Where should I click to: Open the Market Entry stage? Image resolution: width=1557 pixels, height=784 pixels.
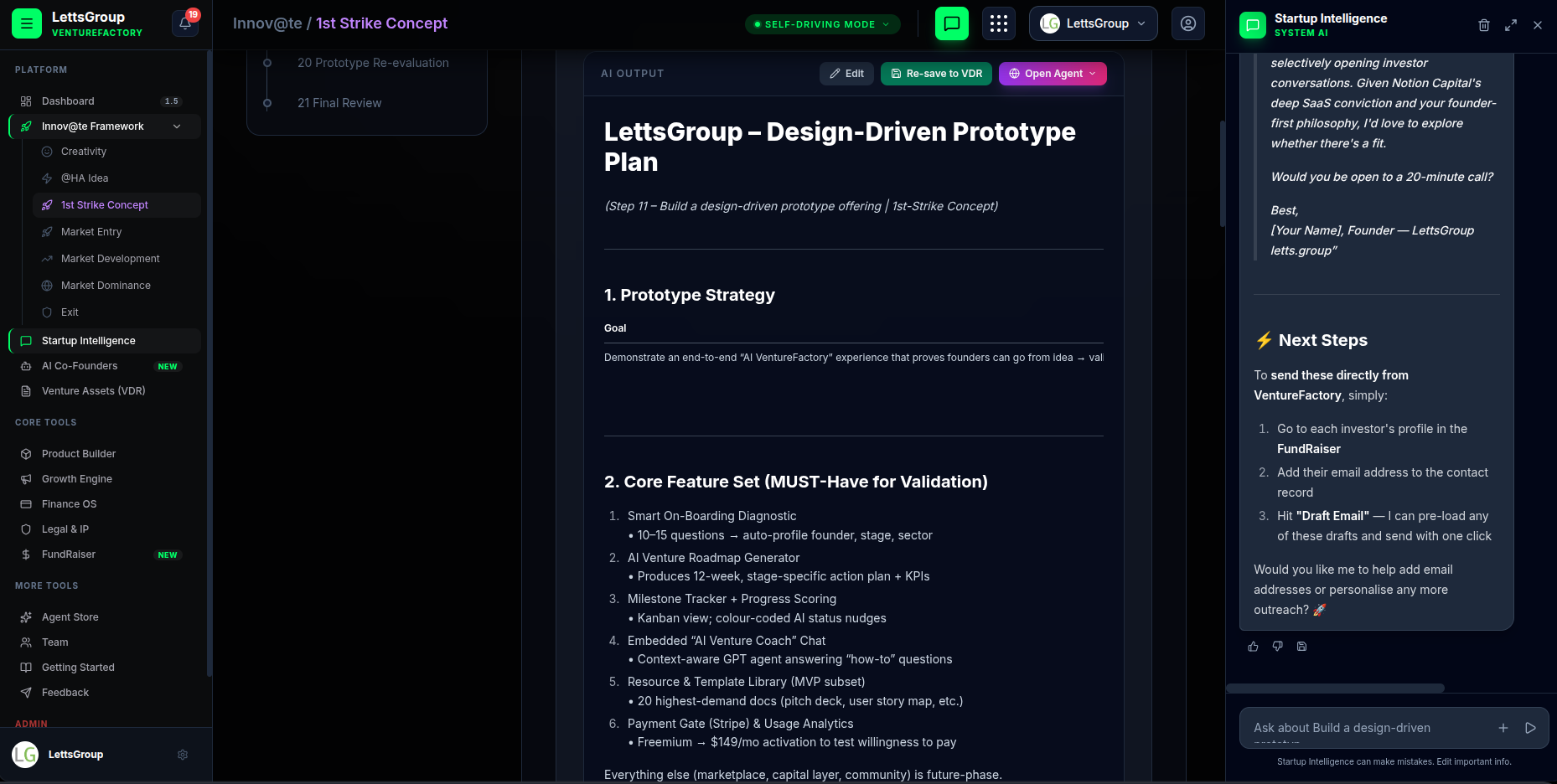pos(116,232)
